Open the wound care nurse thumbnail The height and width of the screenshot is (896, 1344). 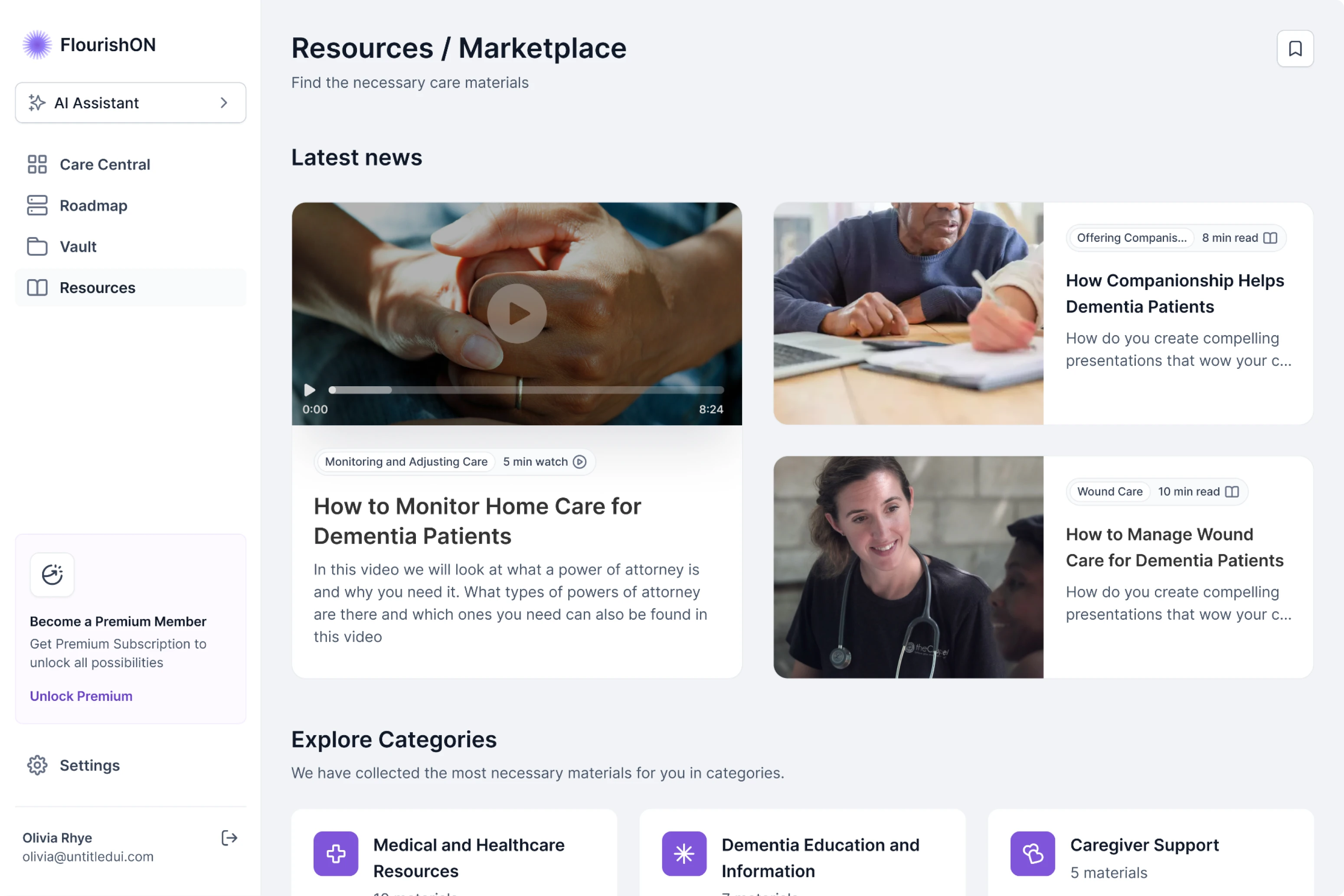(908, 567)
